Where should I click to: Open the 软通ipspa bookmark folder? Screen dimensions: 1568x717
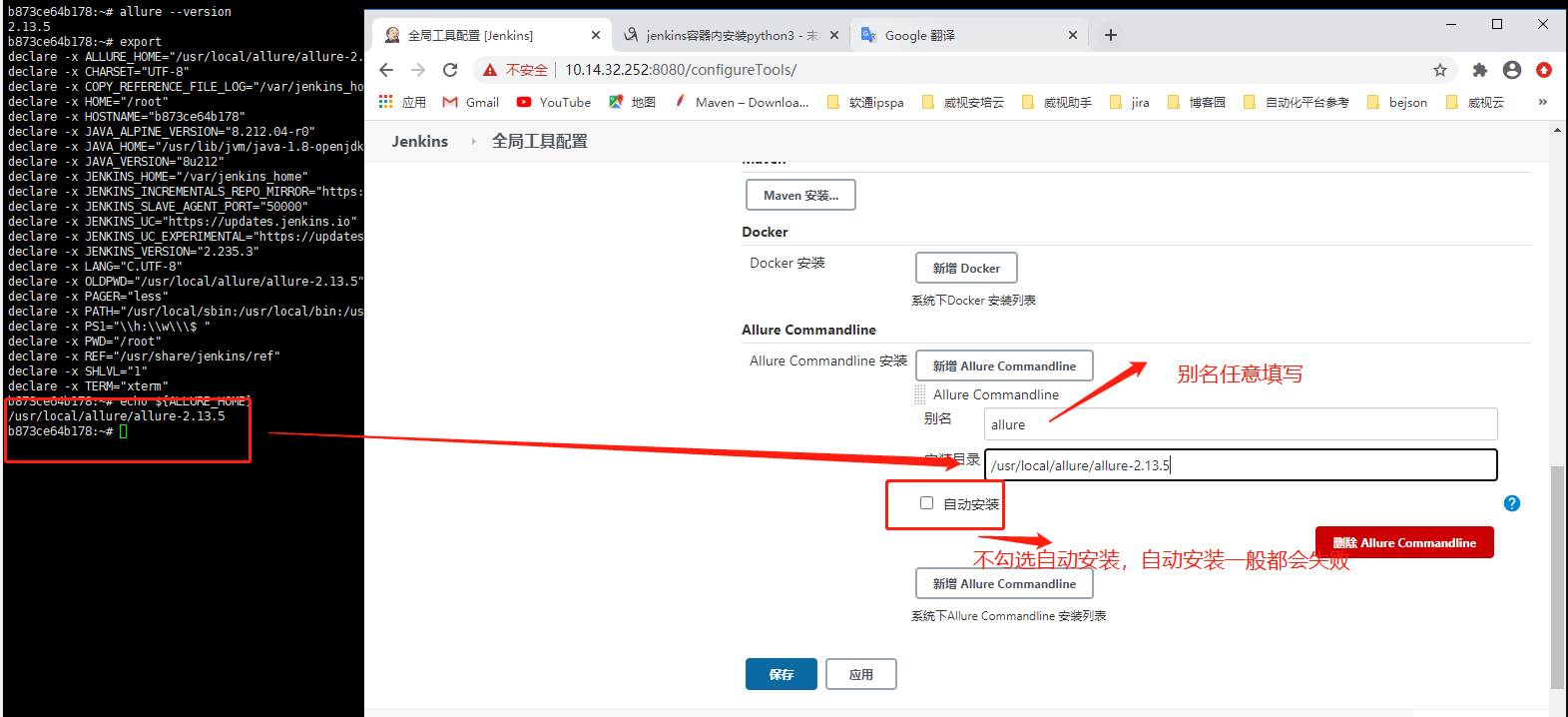click(865, 102)
